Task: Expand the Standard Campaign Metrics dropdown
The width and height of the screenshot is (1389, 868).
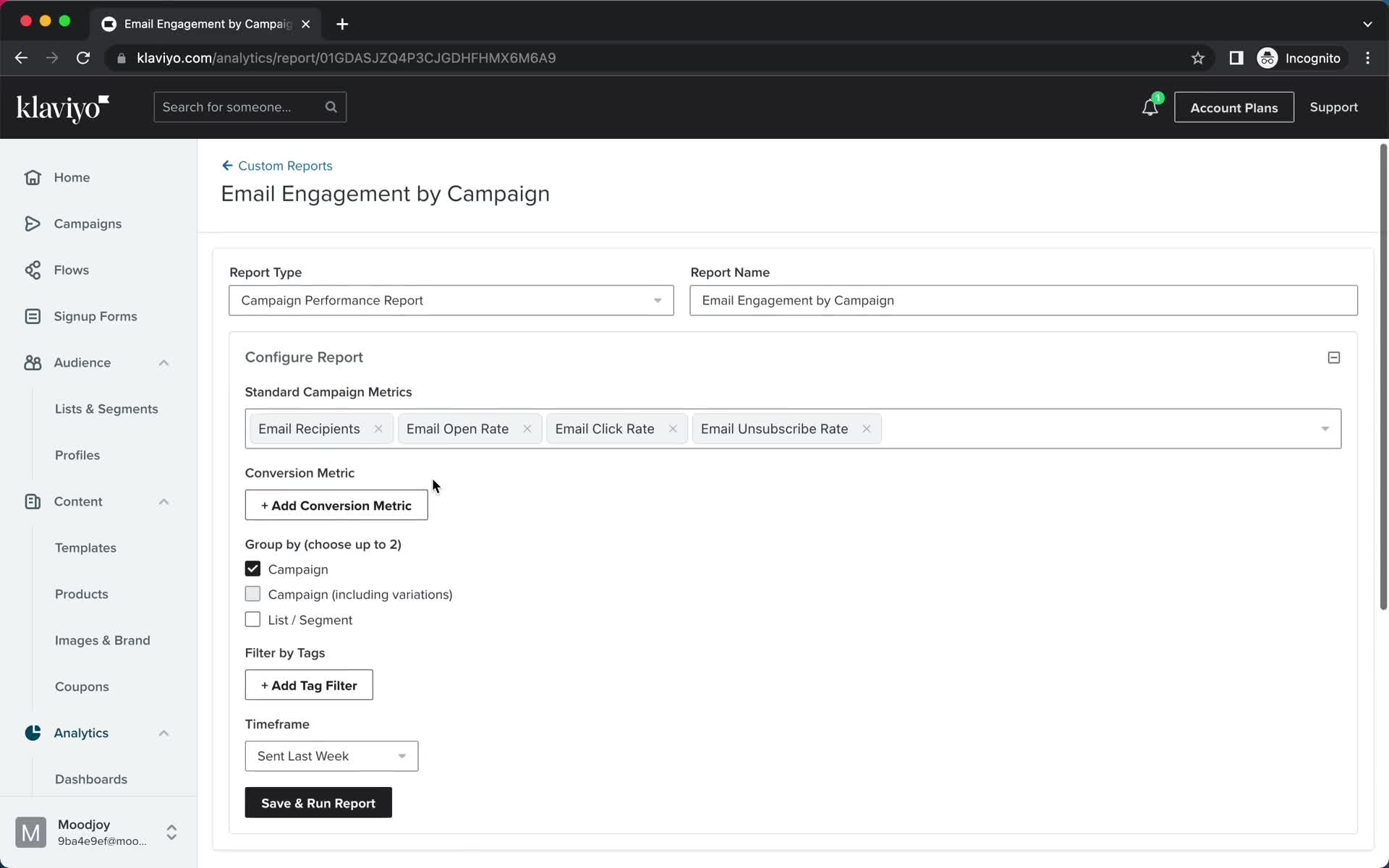Action: [1325, 428]
